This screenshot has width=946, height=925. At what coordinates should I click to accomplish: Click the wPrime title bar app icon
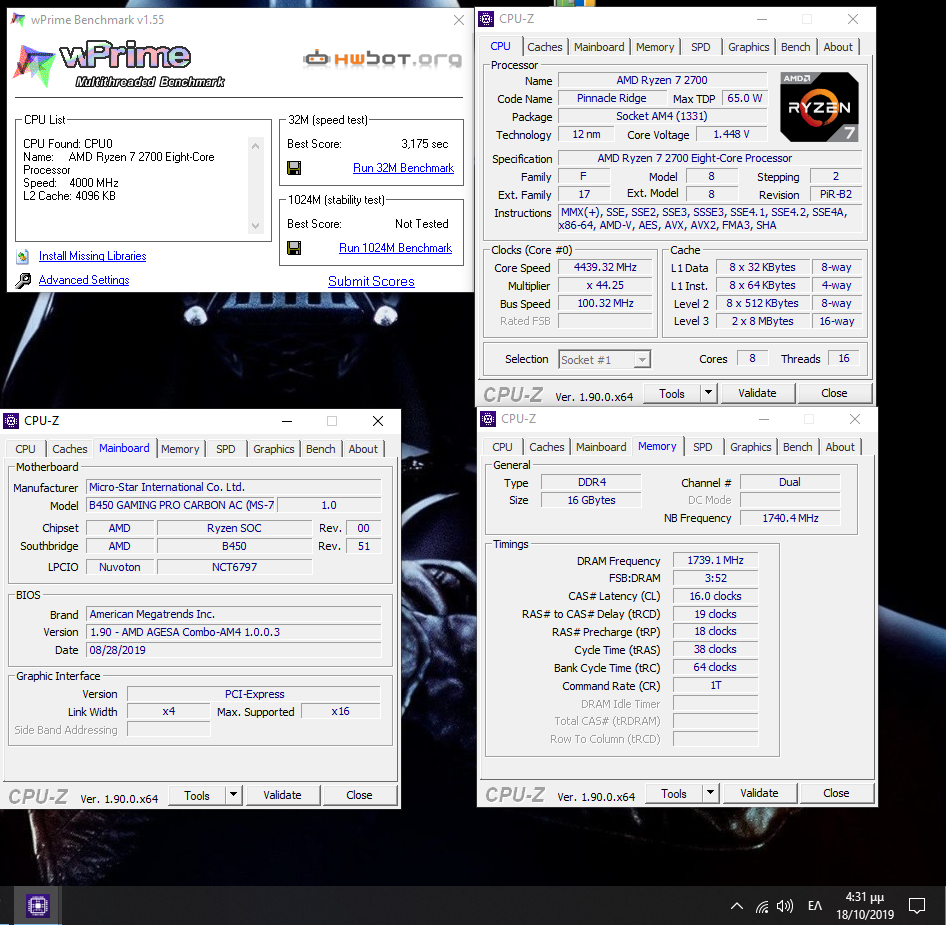[x=19, y=19]
